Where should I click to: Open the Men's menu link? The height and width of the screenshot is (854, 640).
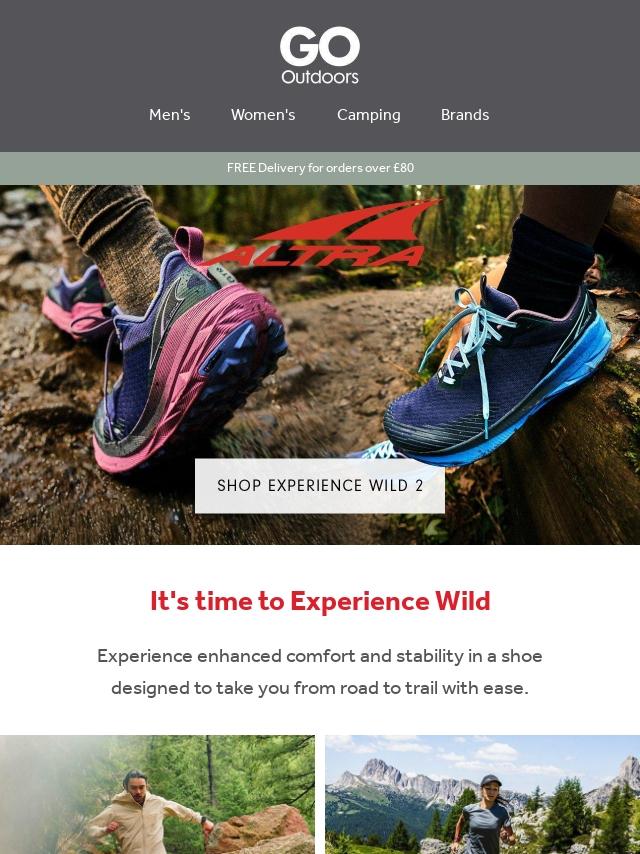tap(169, 115)
